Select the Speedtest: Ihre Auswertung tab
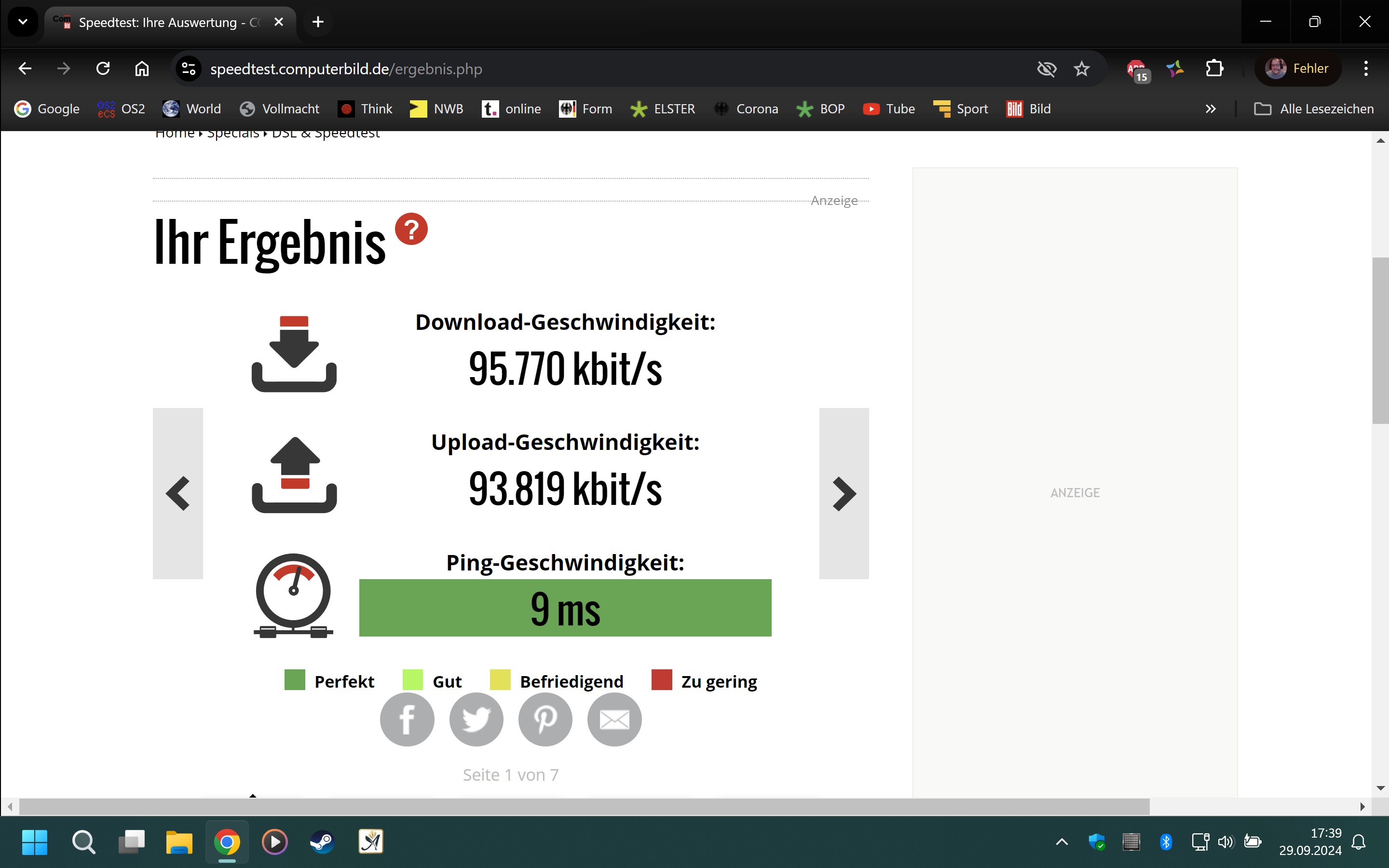The height and width of the screenshot is (868, 1389). (170, 22)
